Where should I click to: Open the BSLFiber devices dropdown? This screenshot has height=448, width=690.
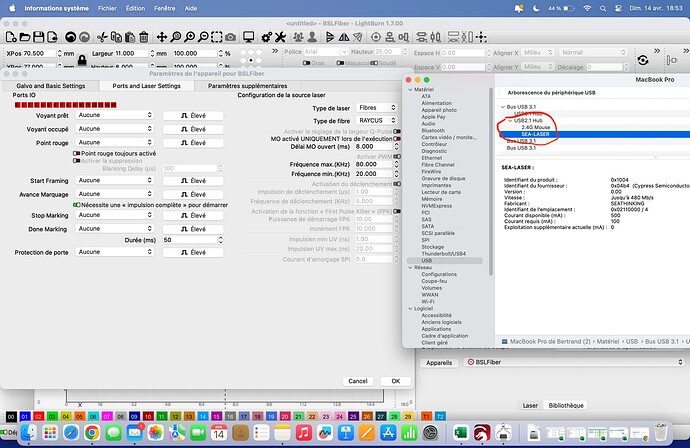[x=574, y=362]
